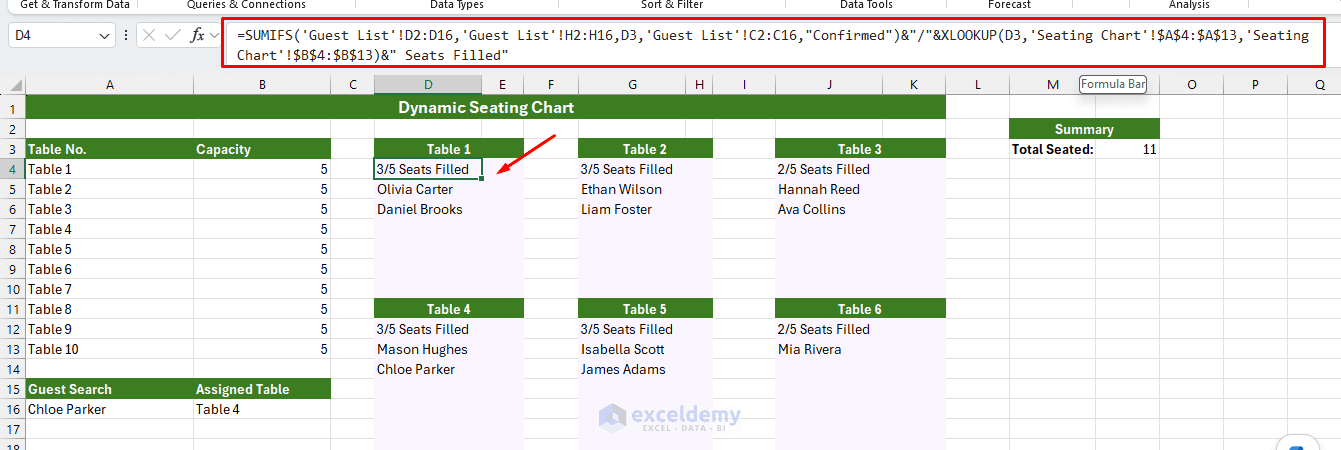The image size is (1341, 450).
Task: Select Chloe Parker cell under Table 4
Action: coord(428,370)
